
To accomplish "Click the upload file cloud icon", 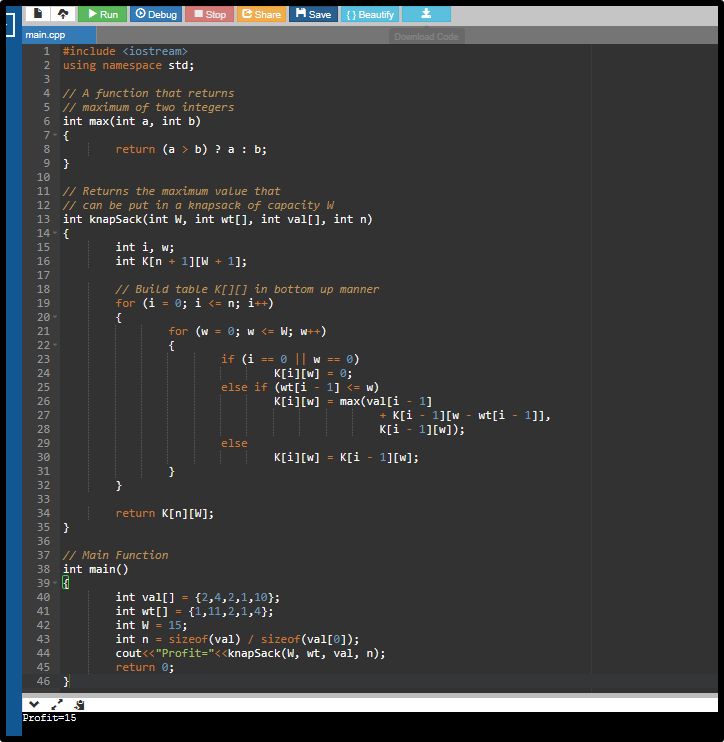I will coord(63,14).
